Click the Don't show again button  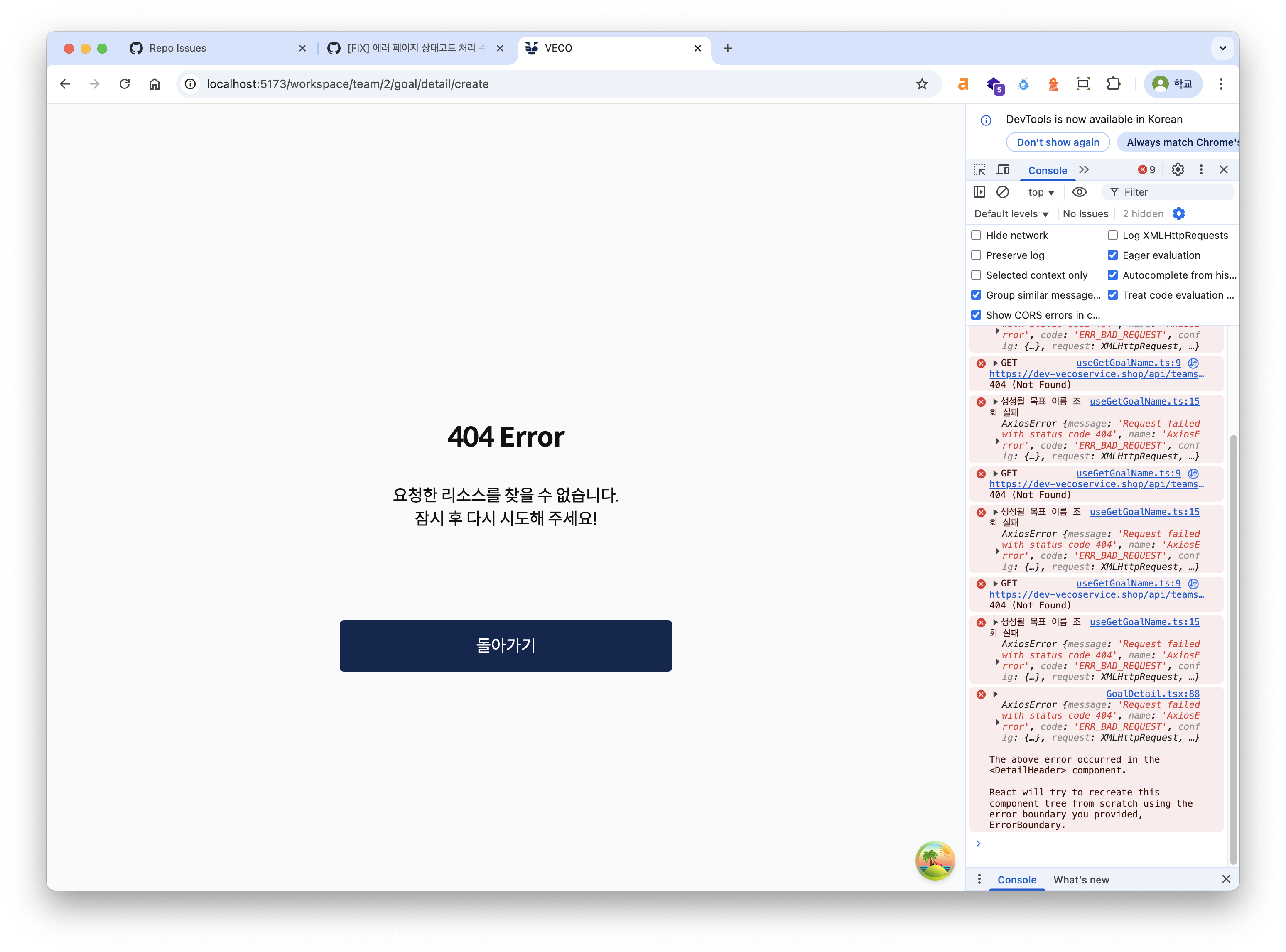tap(1057, 142)
